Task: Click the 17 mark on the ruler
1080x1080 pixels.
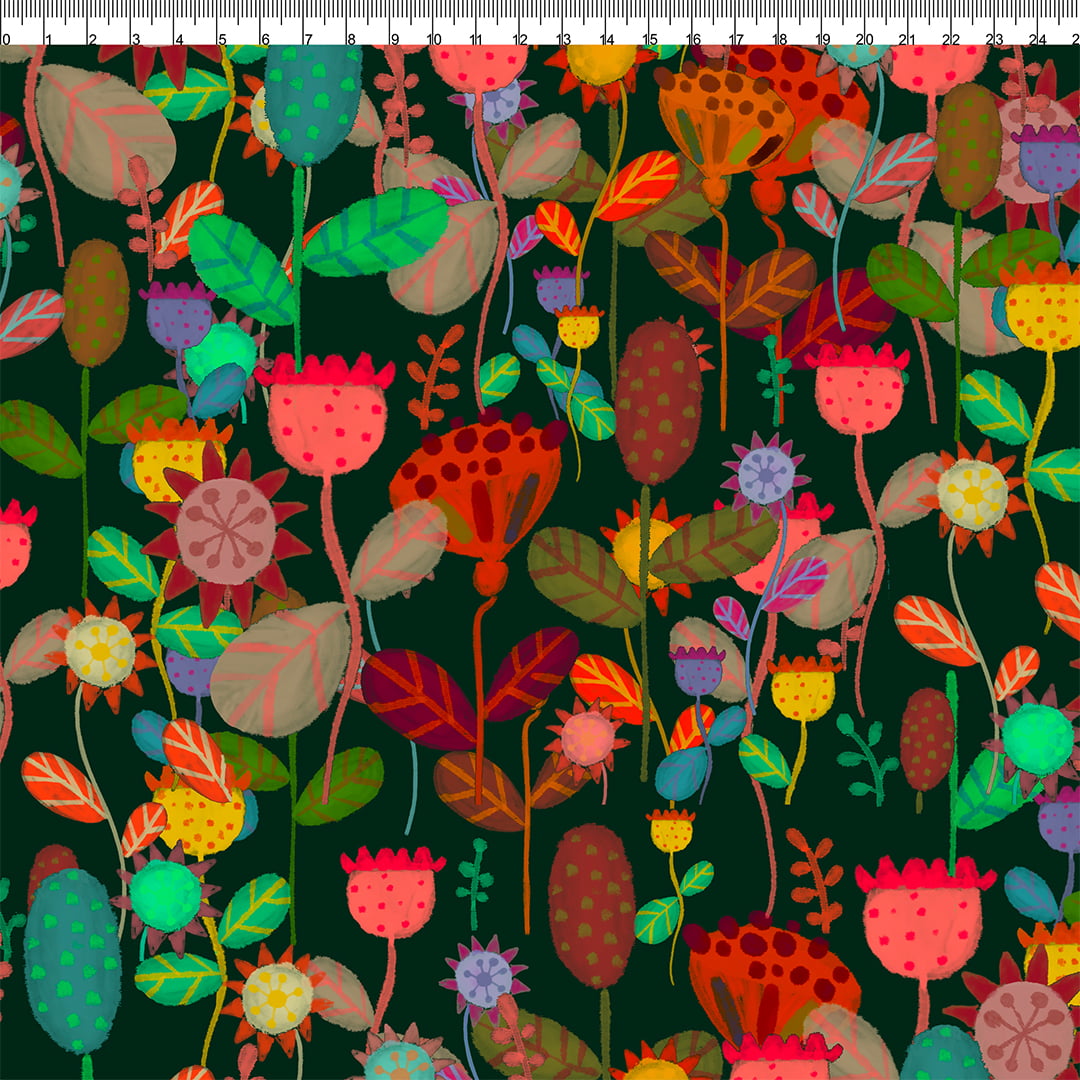Action: 736,39
